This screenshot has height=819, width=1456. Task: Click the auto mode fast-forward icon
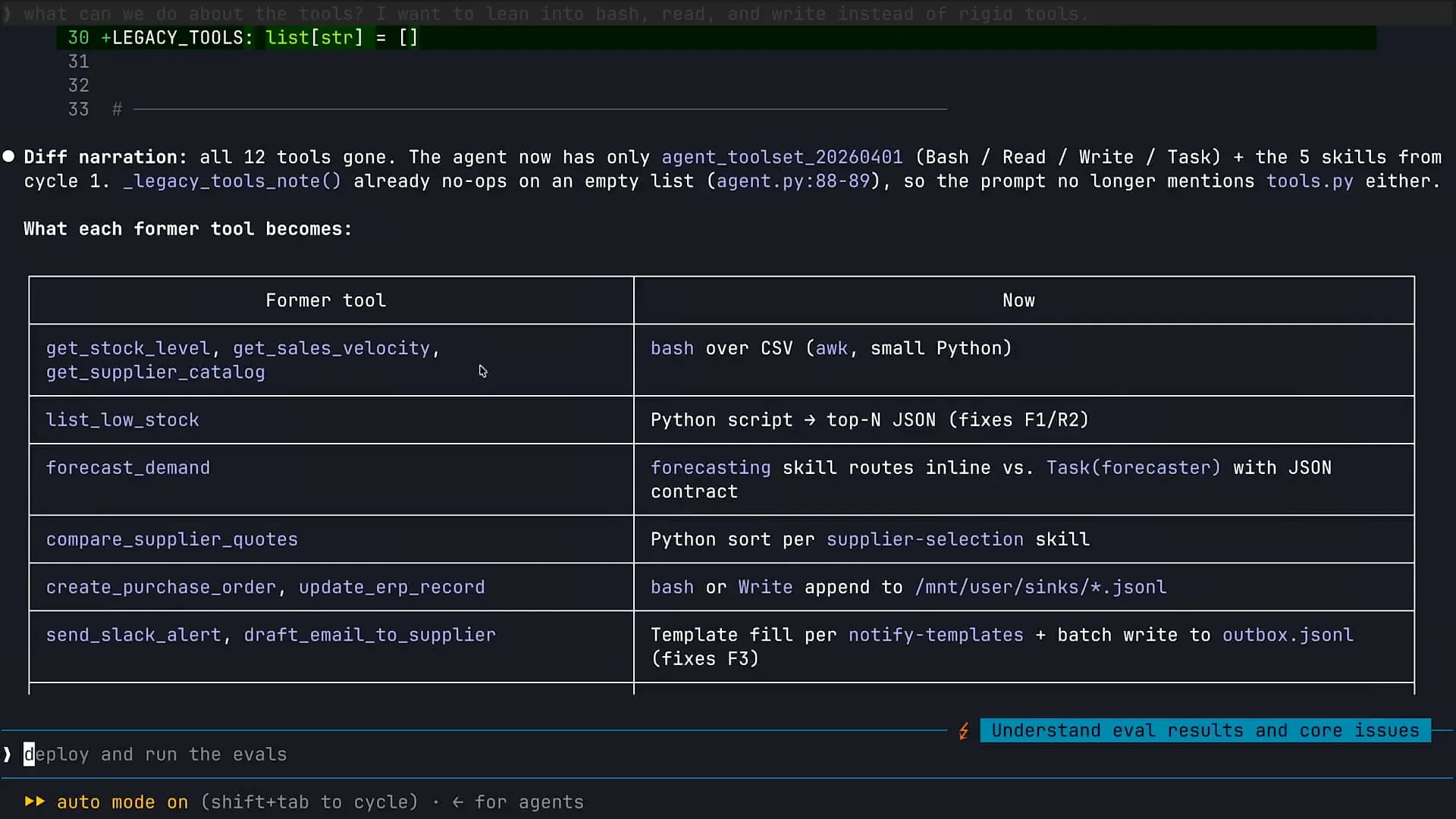[34, 802]
